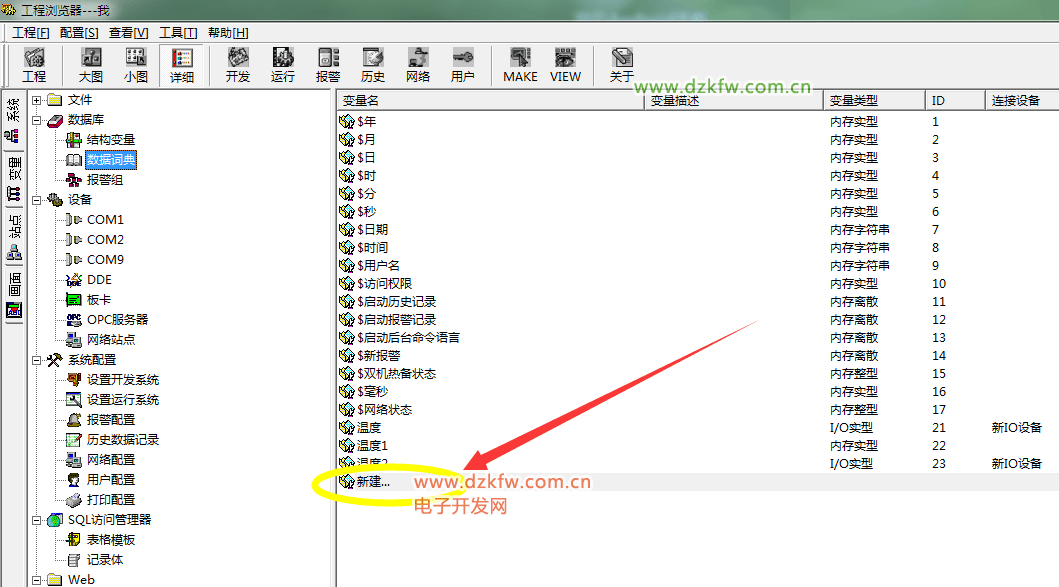Image resolution: width=1059 pixels, height=587 pixels.
Task: Collapse the 数据库 tree node
Action: pyautogui.click(x=37, y=120)
